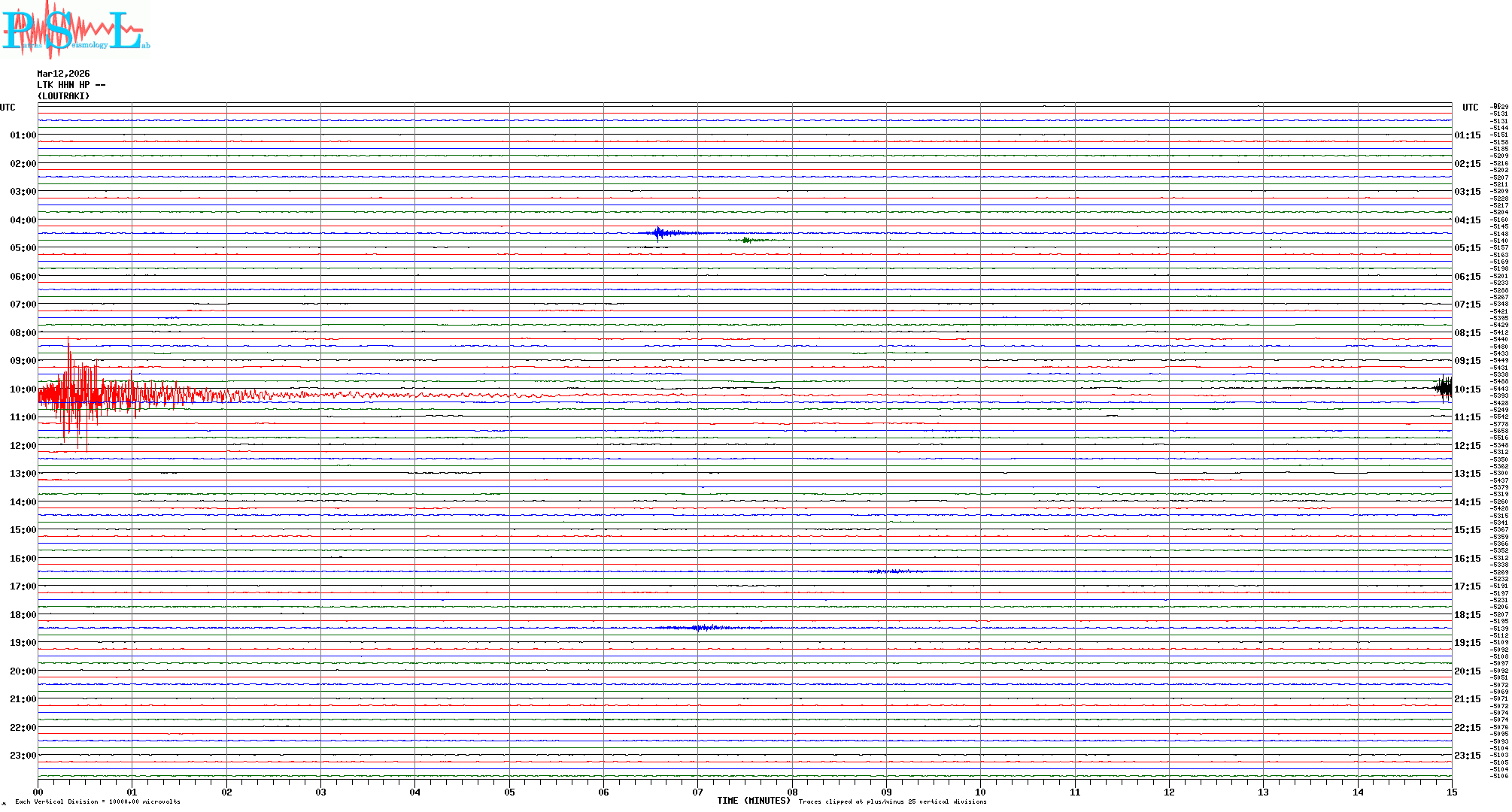Click the right UTC axis header
Image resolution: width=1512 pixels, height=812 pixels.
click(x=1470, y=108)
